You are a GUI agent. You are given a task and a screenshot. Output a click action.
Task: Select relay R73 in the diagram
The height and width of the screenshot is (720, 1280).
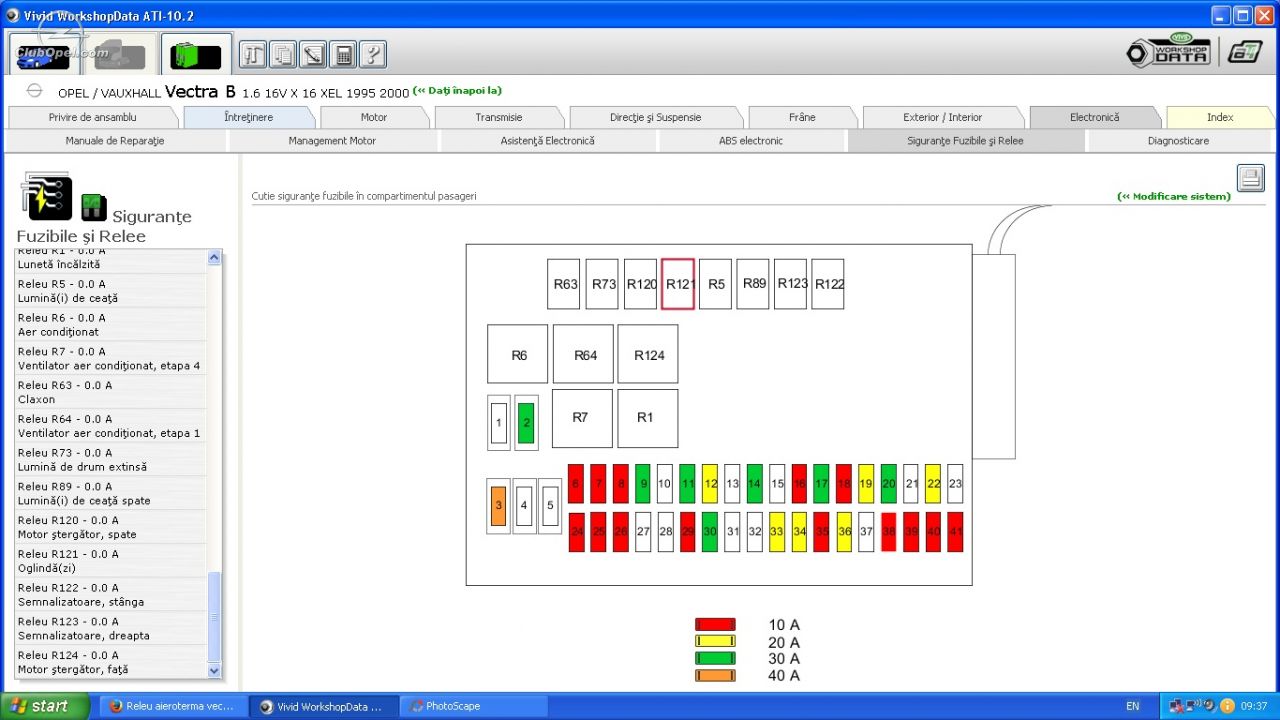602,284
